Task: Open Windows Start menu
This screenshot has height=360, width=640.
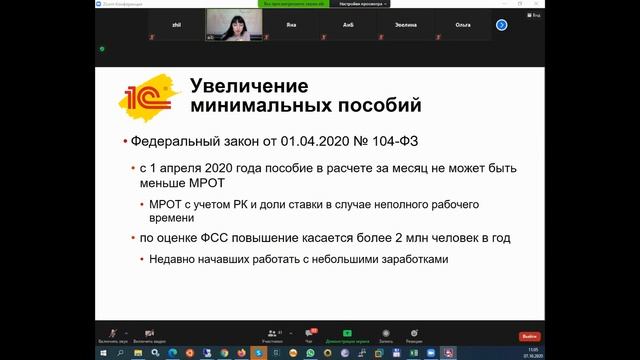Action: coord(103,353)
